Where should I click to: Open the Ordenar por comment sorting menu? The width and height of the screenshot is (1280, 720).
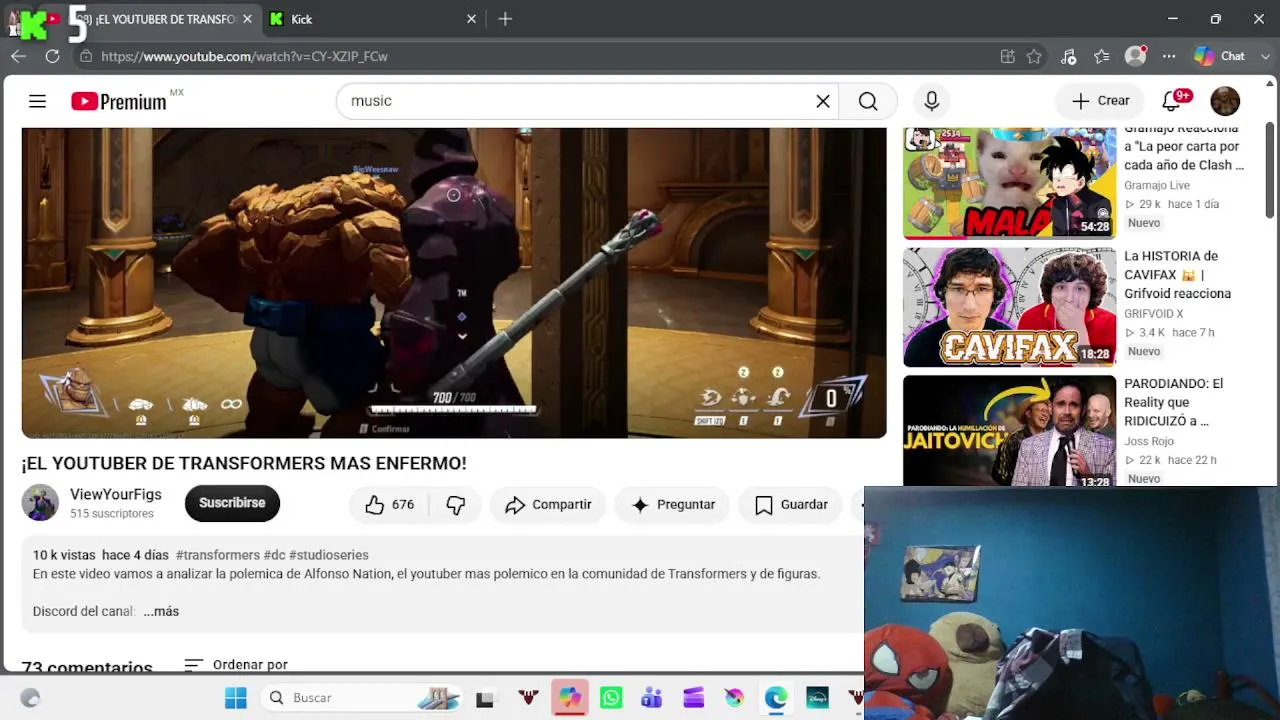[x=236, y=664]
